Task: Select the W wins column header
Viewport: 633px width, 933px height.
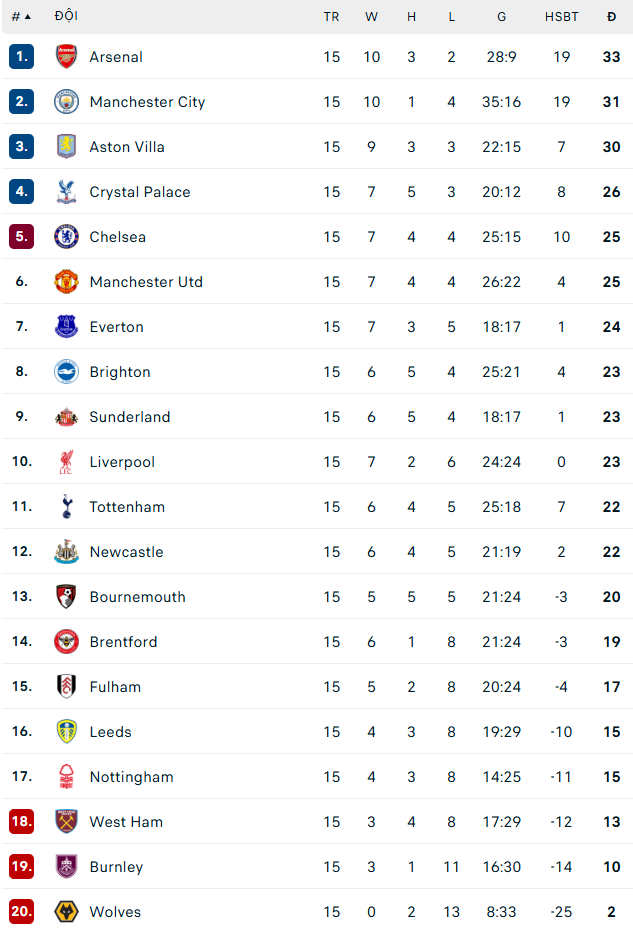Action: coord(371,16)
